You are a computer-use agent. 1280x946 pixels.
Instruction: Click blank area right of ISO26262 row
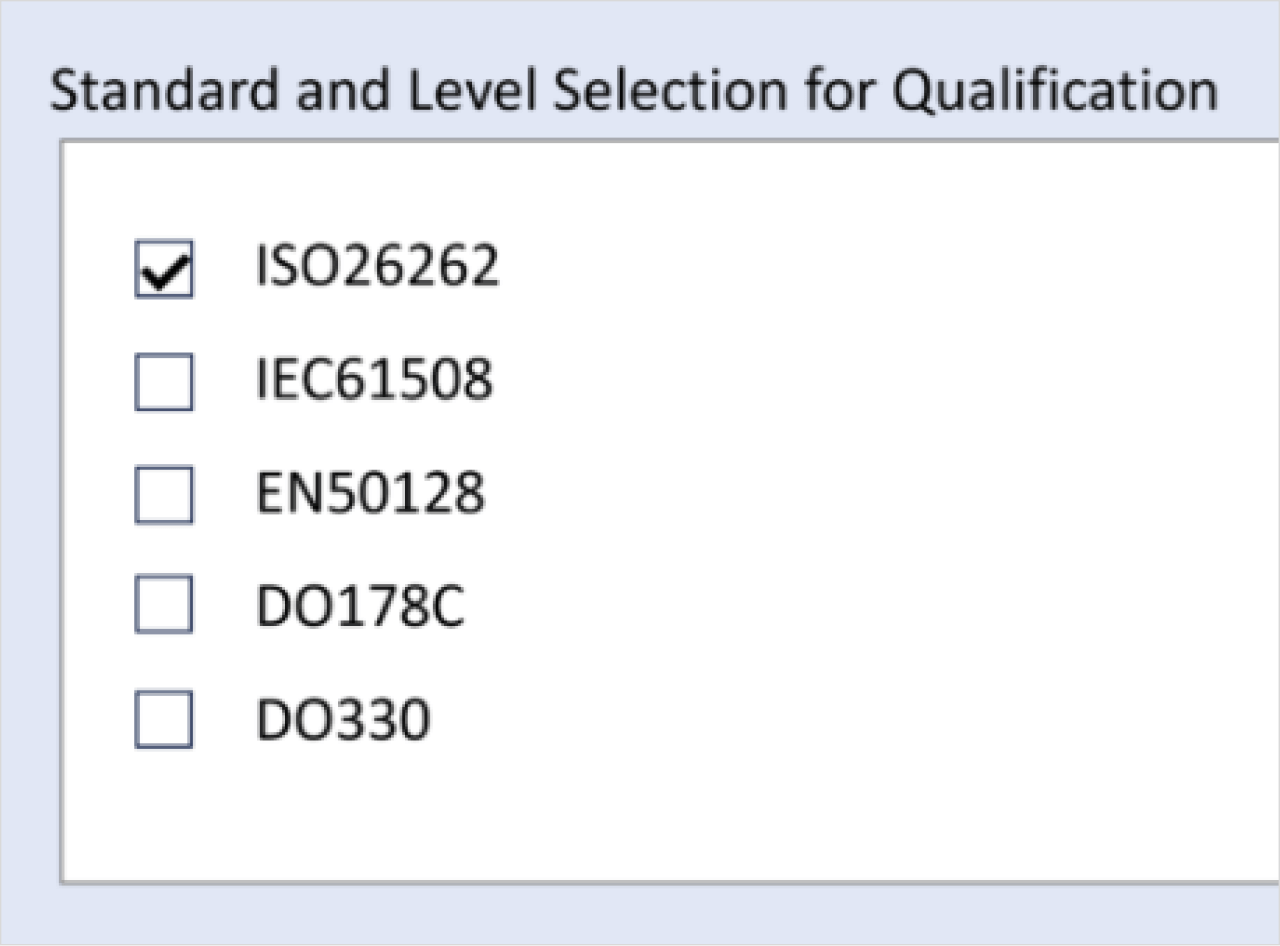coord(850,268)
